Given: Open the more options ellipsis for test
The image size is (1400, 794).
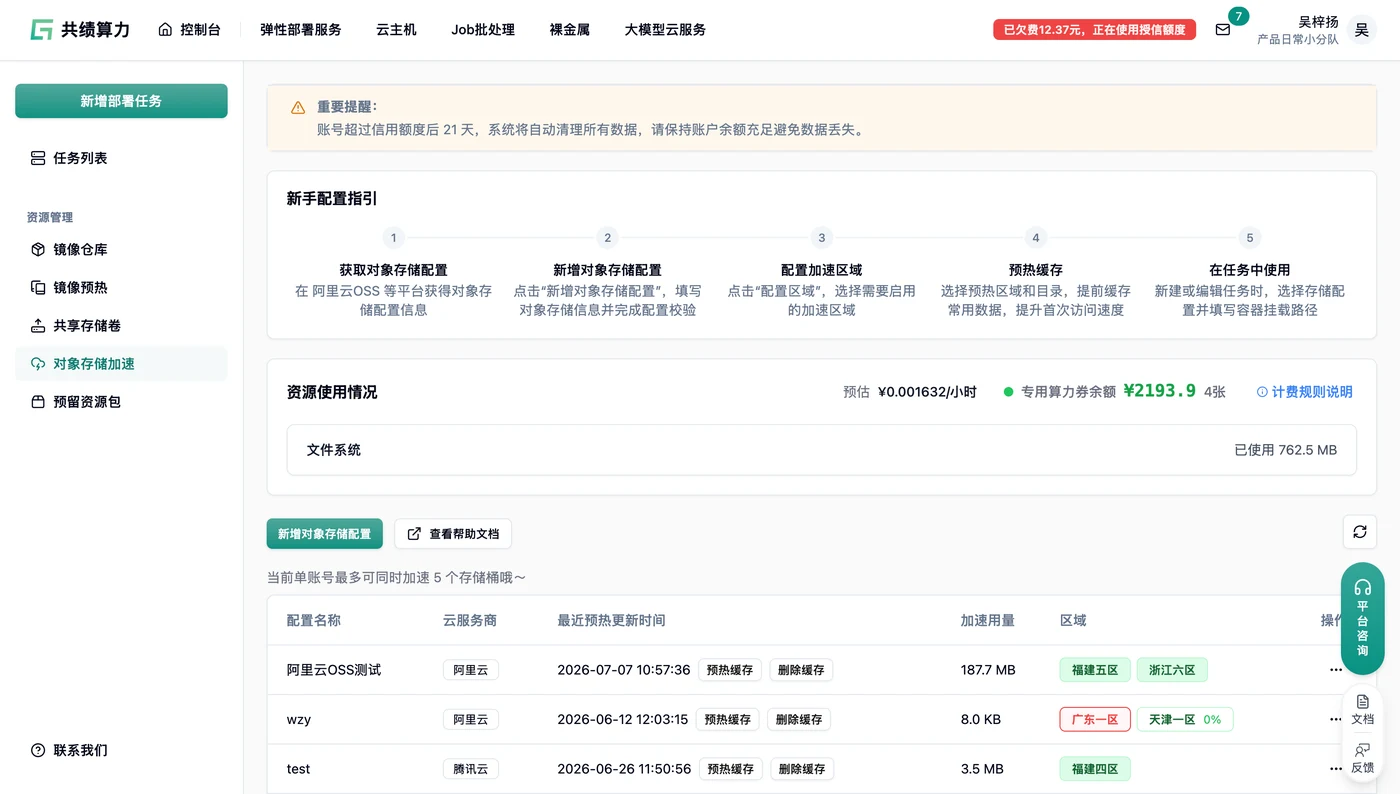Looking at the screenshot, I should point(1336,769).
